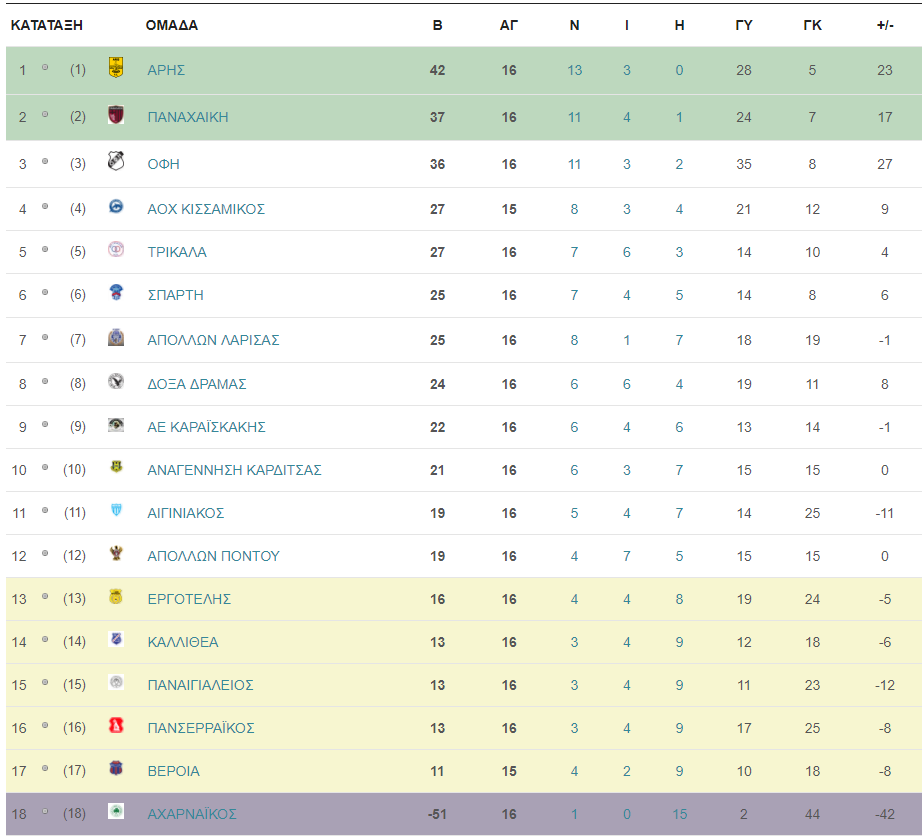Click the ΑΙΓΙΝΙΑΚΟΣ shield logo
This screenshot has height=839, width=922.
click(x=116, y=510)
